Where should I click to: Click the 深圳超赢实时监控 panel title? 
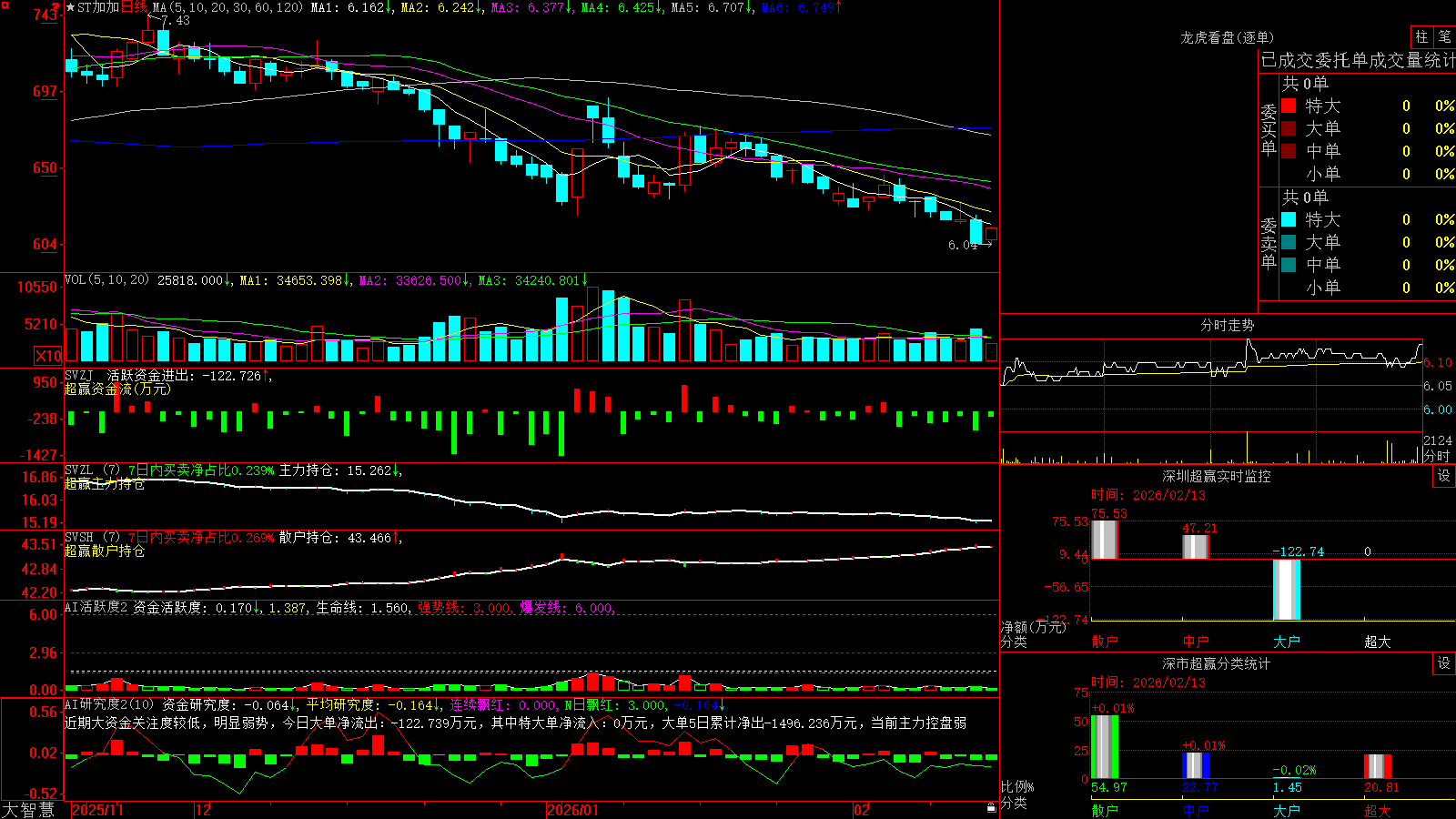[1217, 476]
